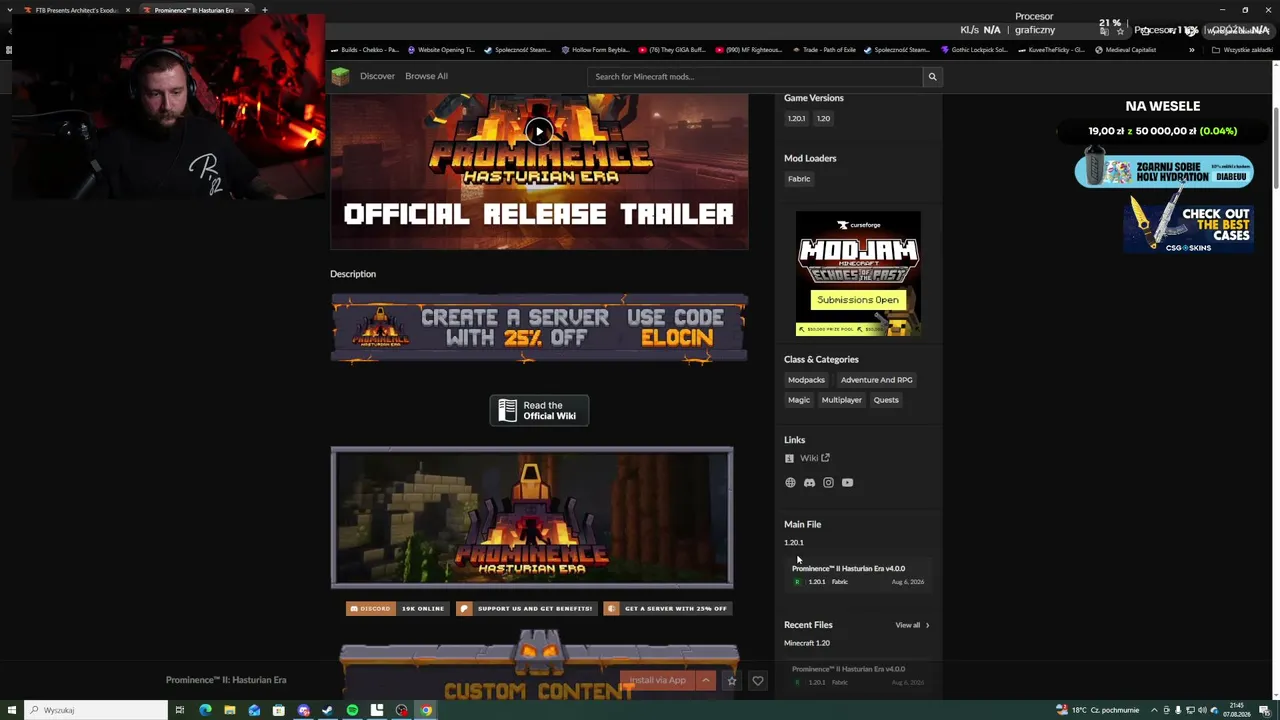Open the Adventure And RPG category tag
The image size is (1280, 720).
(876, 380)
